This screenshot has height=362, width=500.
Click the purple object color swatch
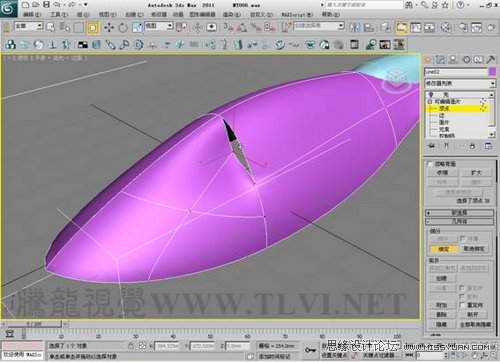tap(492, 72)
